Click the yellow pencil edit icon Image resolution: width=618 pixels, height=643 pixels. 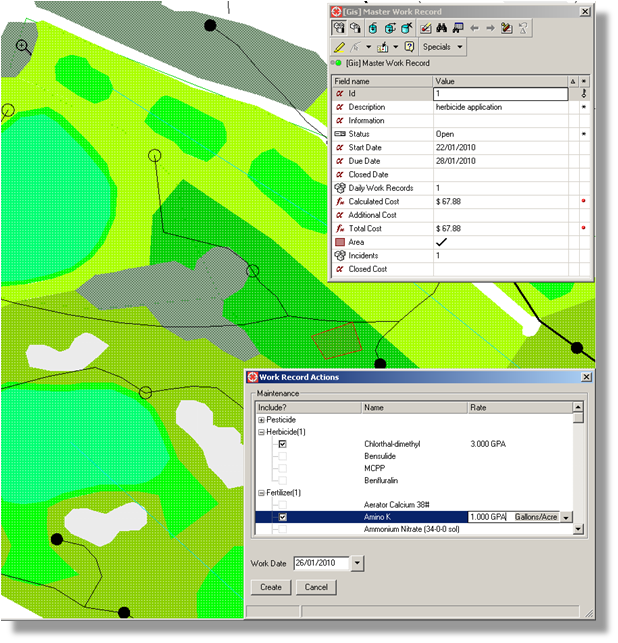tap(341, 47)
